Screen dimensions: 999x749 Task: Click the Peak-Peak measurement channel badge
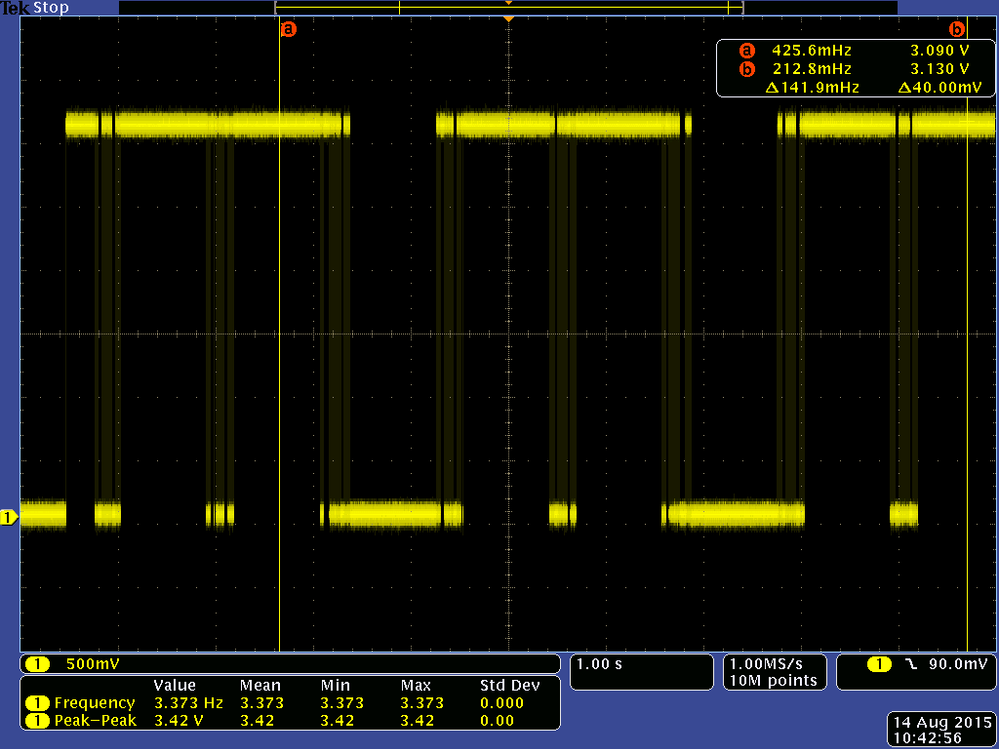point(37,720)
